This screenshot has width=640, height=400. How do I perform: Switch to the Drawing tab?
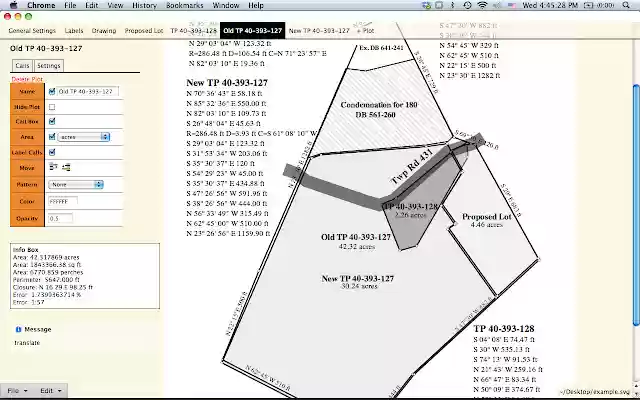click(104, 31)
